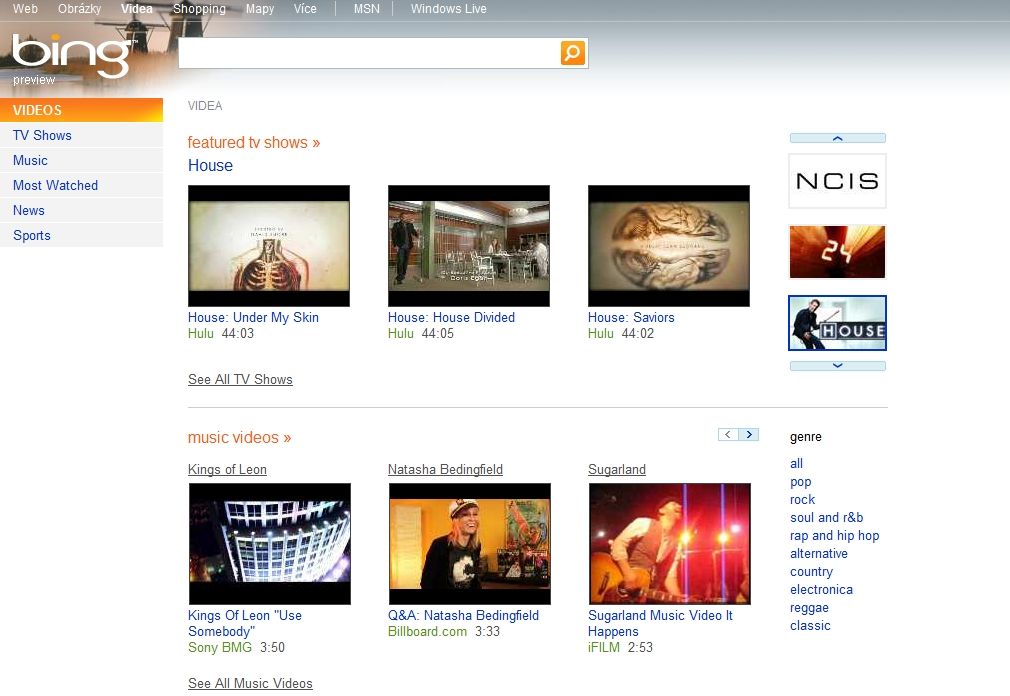Click See All TV Shows link

(x=240, y=379)
